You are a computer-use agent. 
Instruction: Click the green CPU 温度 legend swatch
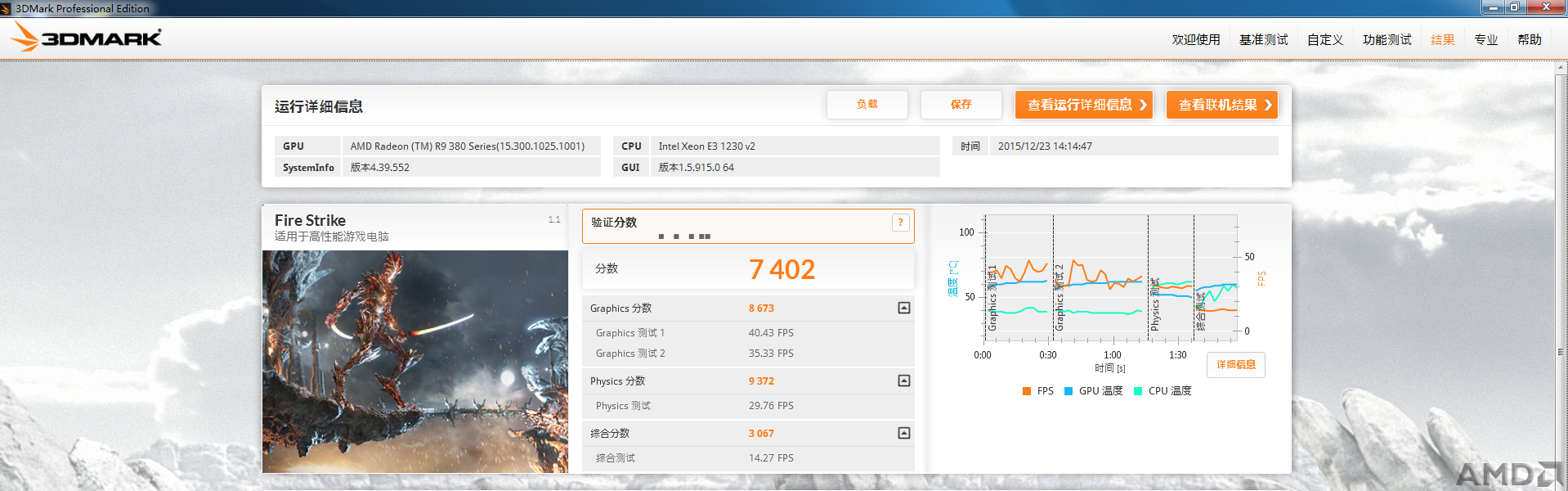point(1138,391)
